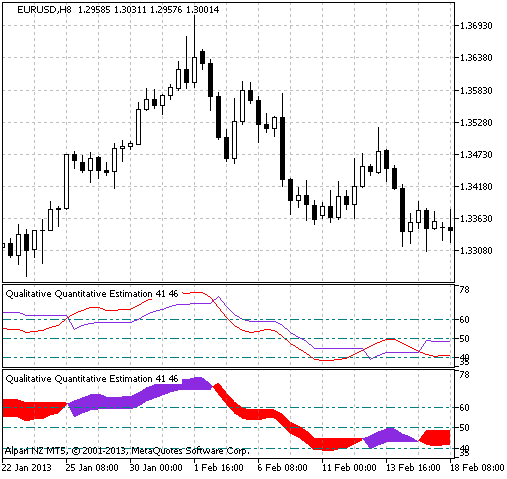The height and width of the screenshot is (479, 507).
Task: Click the 11 Feb 00:00 time label
Action: click(x=349, y=468)
